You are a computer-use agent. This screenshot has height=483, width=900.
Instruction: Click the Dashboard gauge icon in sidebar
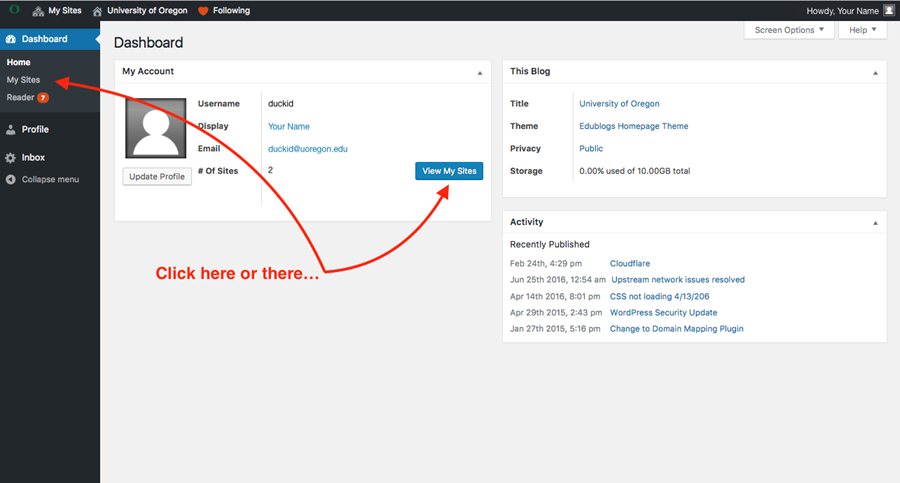click(x=11, y=39)
